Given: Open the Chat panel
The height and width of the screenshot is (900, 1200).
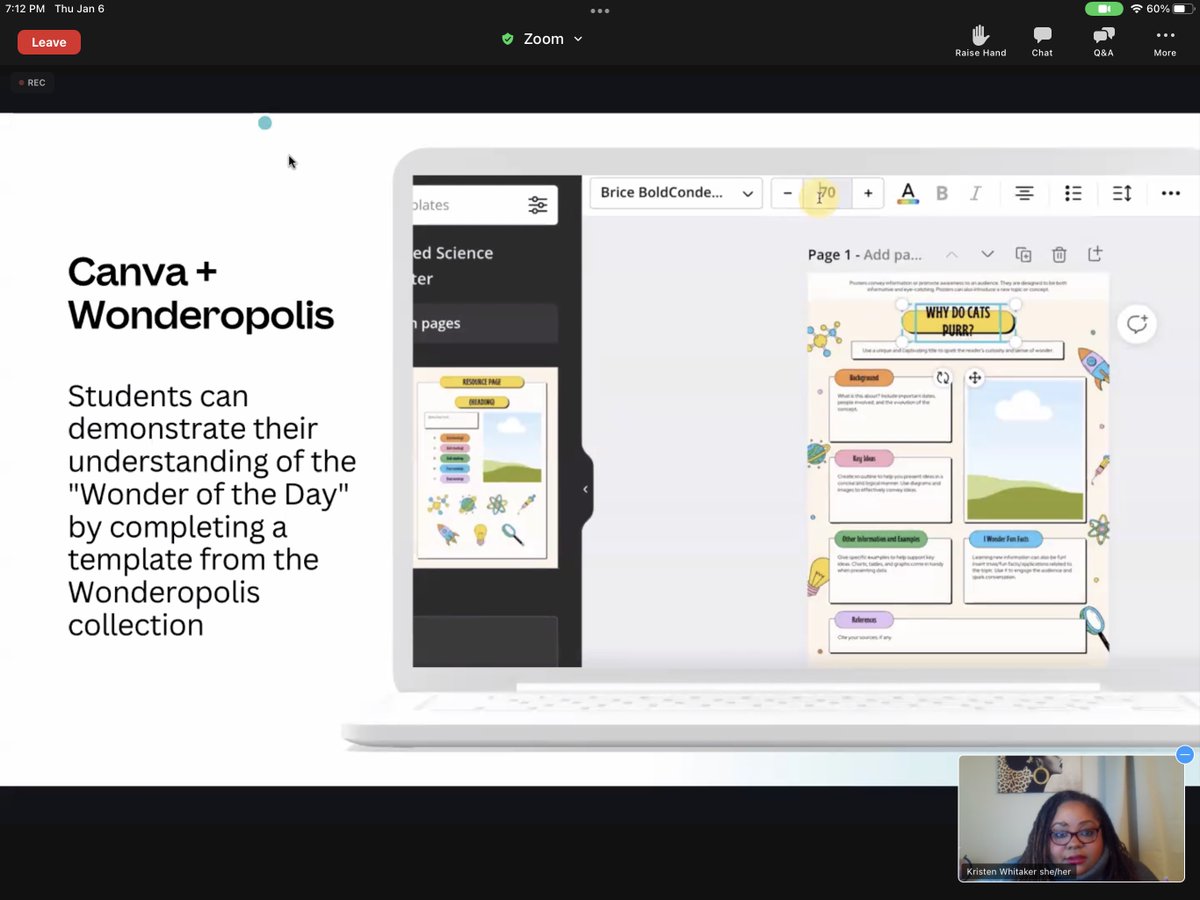Looking at the screenshot, I should coord(1042,41).
